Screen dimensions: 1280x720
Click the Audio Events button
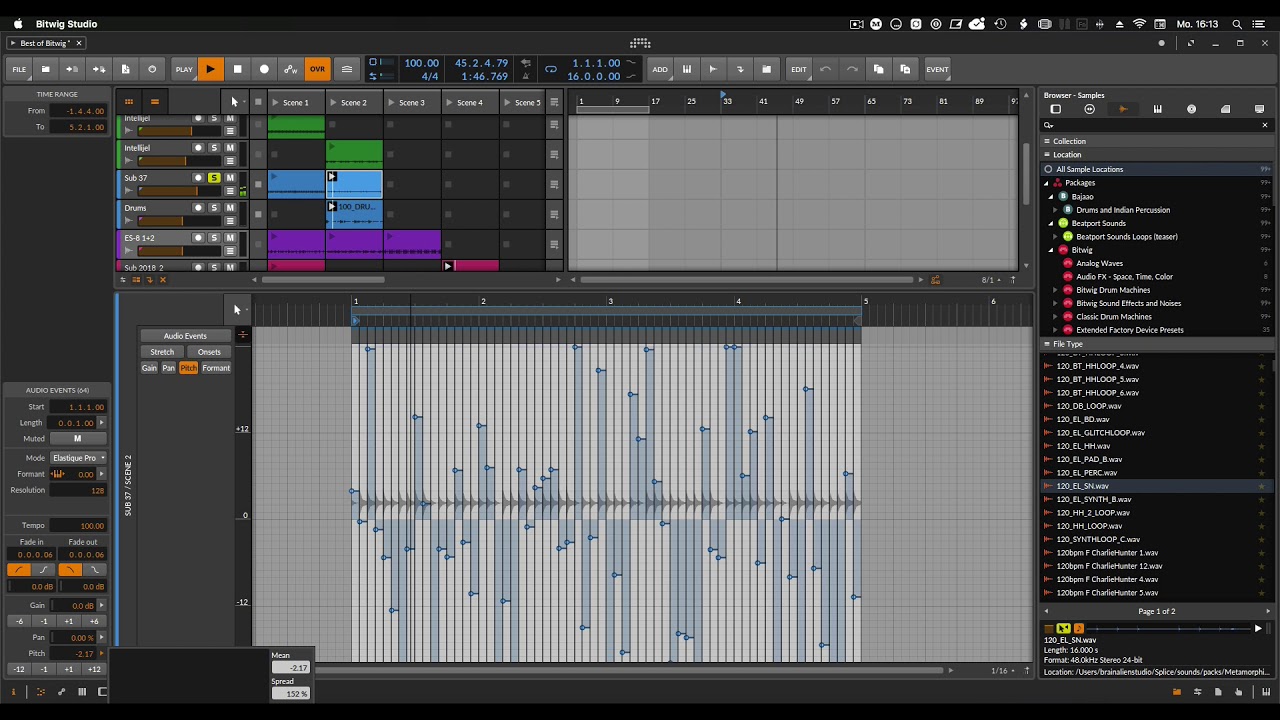[185, 336]
